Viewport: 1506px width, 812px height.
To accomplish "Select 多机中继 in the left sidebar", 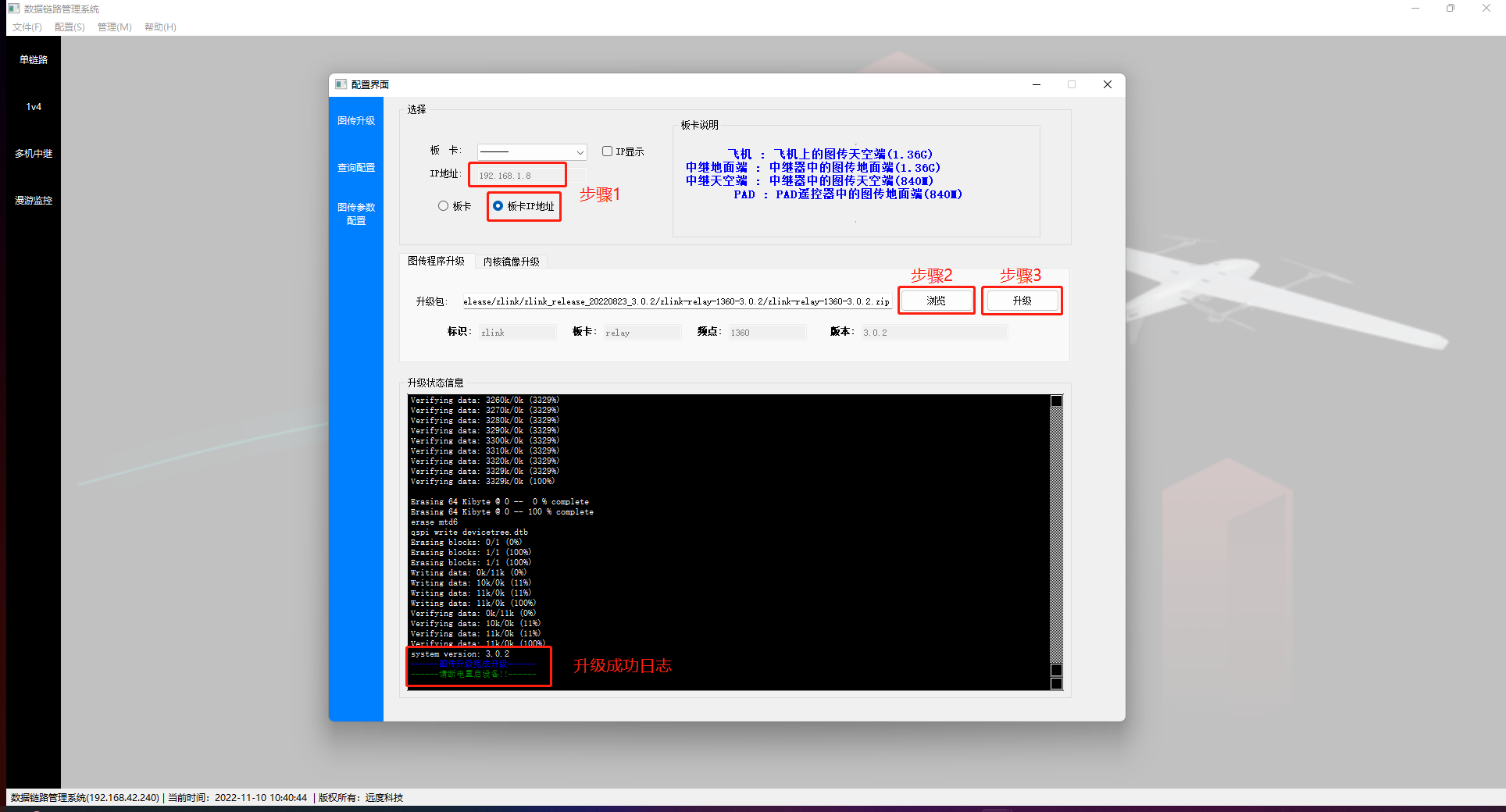I will pos(34,153).
